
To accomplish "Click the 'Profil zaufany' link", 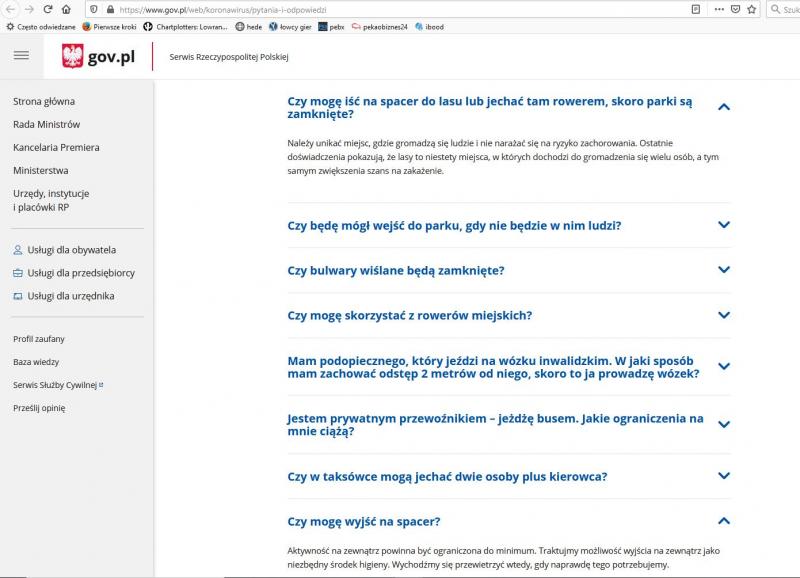I will click(x=39, y=339).
